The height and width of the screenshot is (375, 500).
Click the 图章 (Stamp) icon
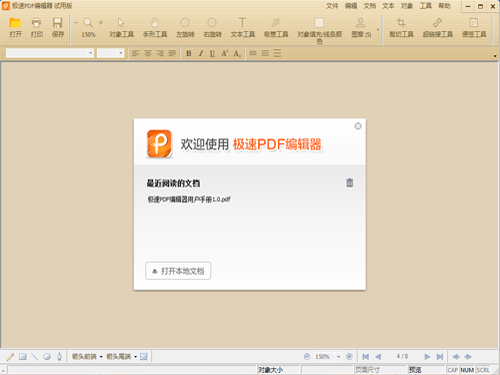pos(360,23)
